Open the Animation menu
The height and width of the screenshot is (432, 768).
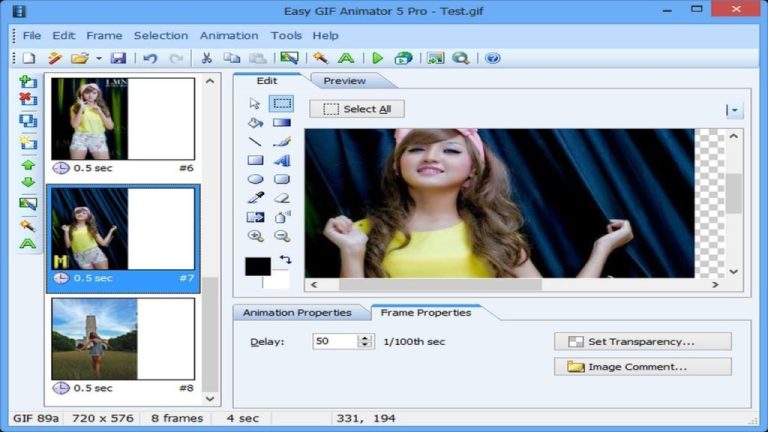click(229, 36)
